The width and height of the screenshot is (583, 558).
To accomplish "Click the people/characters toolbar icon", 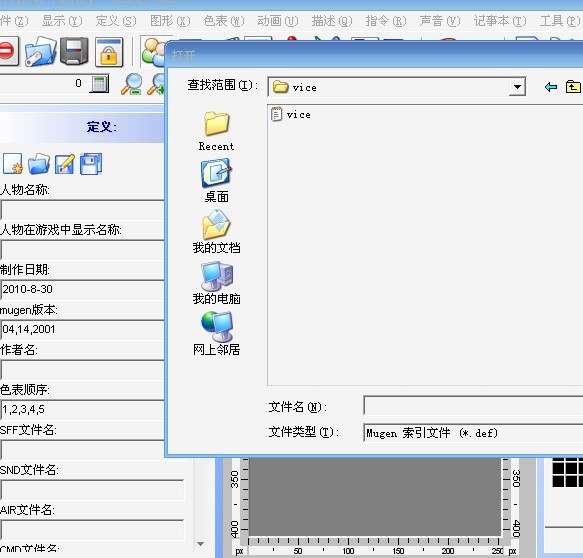I will pos(153,52).
